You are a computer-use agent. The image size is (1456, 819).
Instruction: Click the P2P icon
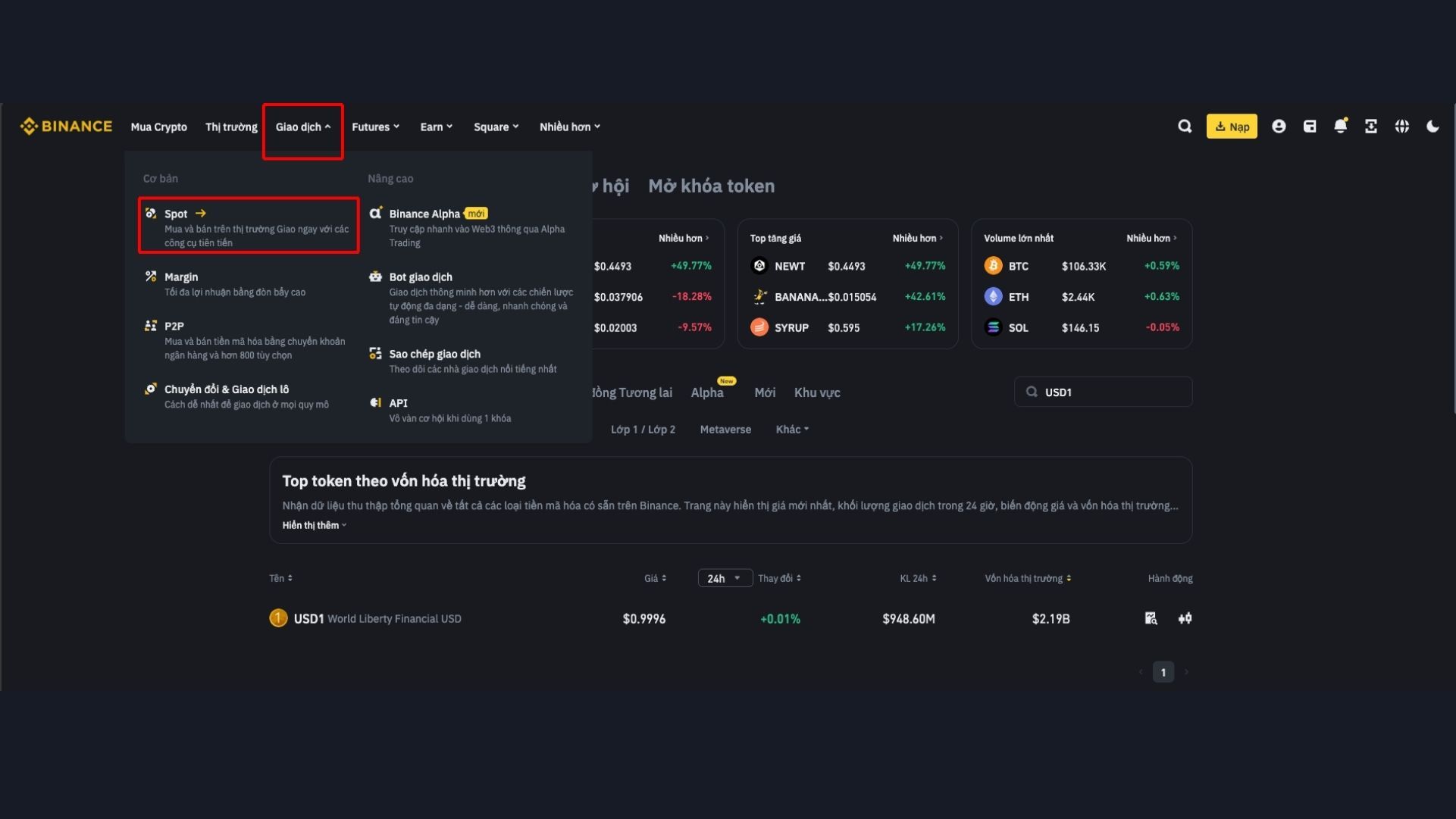coord(151,326)
